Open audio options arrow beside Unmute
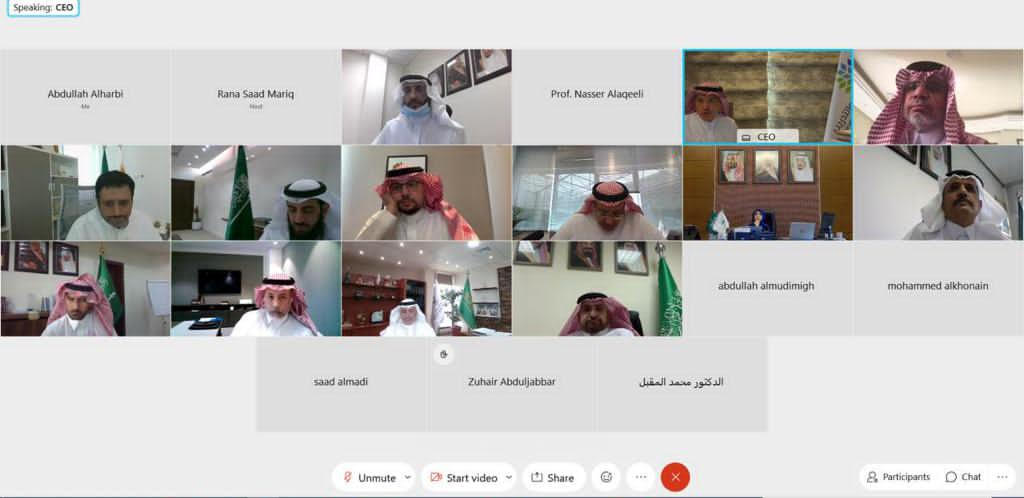The height and width of the screenshot is (498, 1024). coord(408,477)
